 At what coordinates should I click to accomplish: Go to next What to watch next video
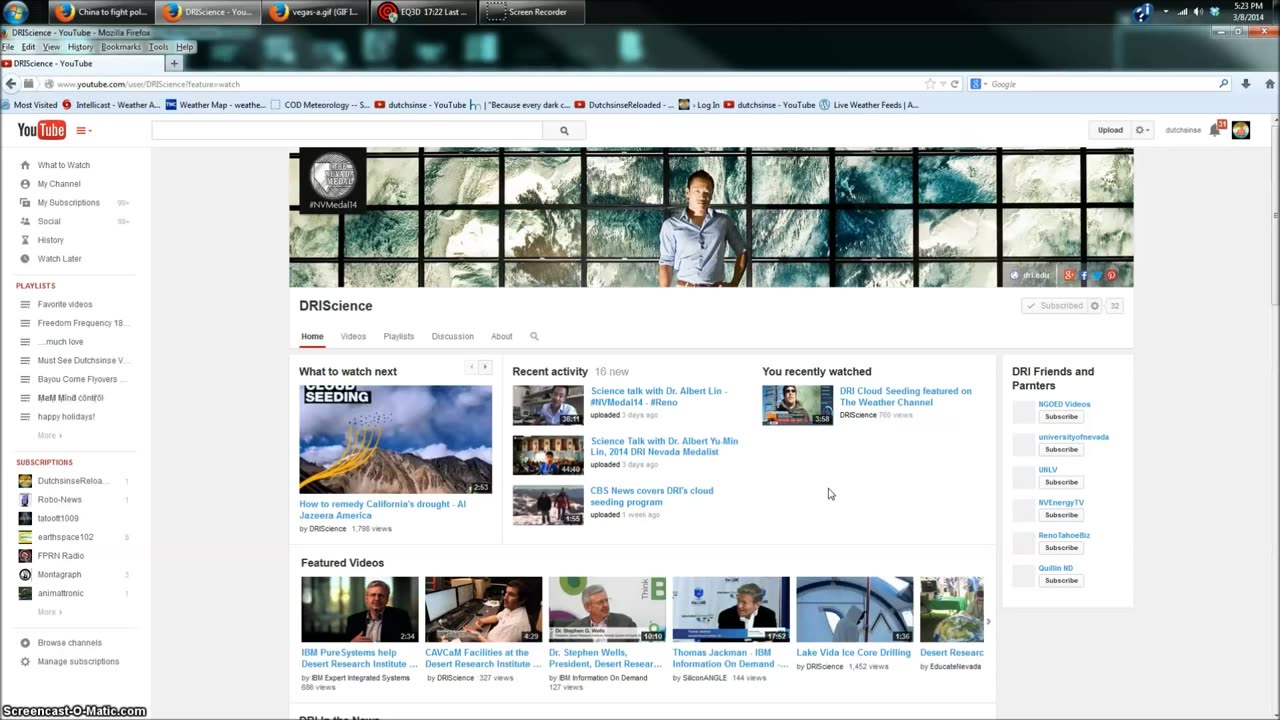485,367
